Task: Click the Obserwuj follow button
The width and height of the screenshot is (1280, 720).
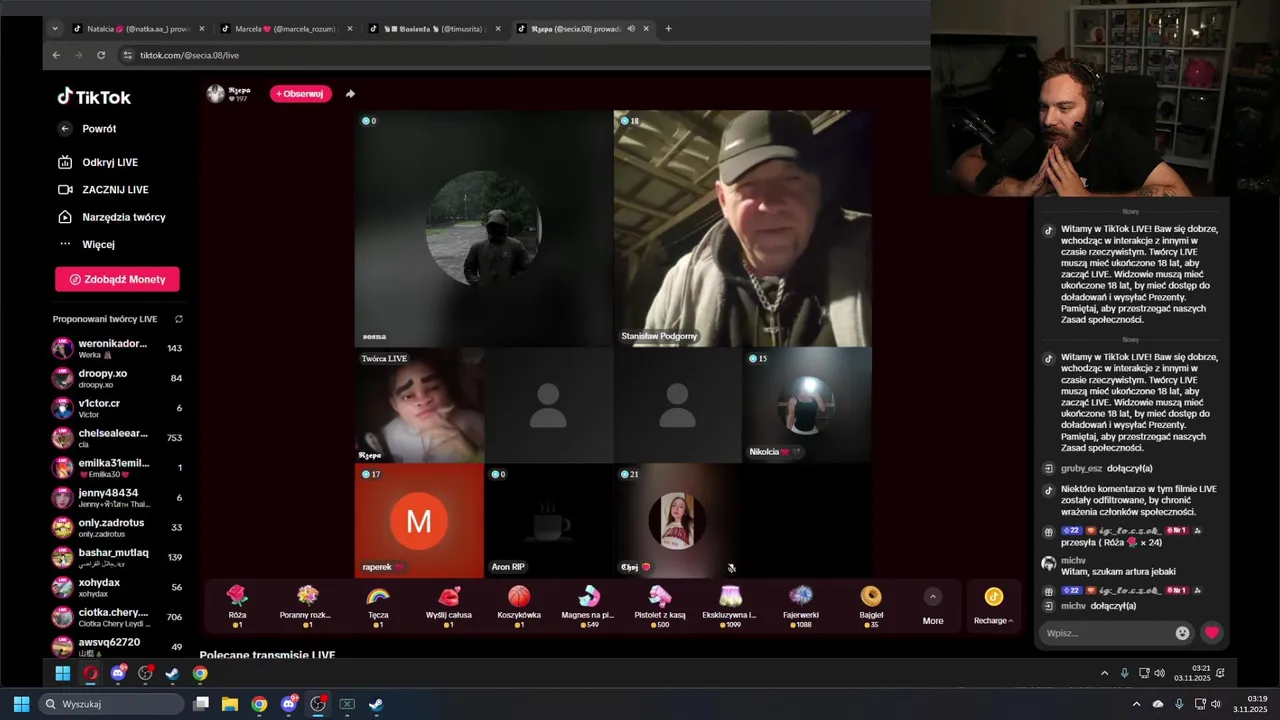Action: [x=301, y=94]
